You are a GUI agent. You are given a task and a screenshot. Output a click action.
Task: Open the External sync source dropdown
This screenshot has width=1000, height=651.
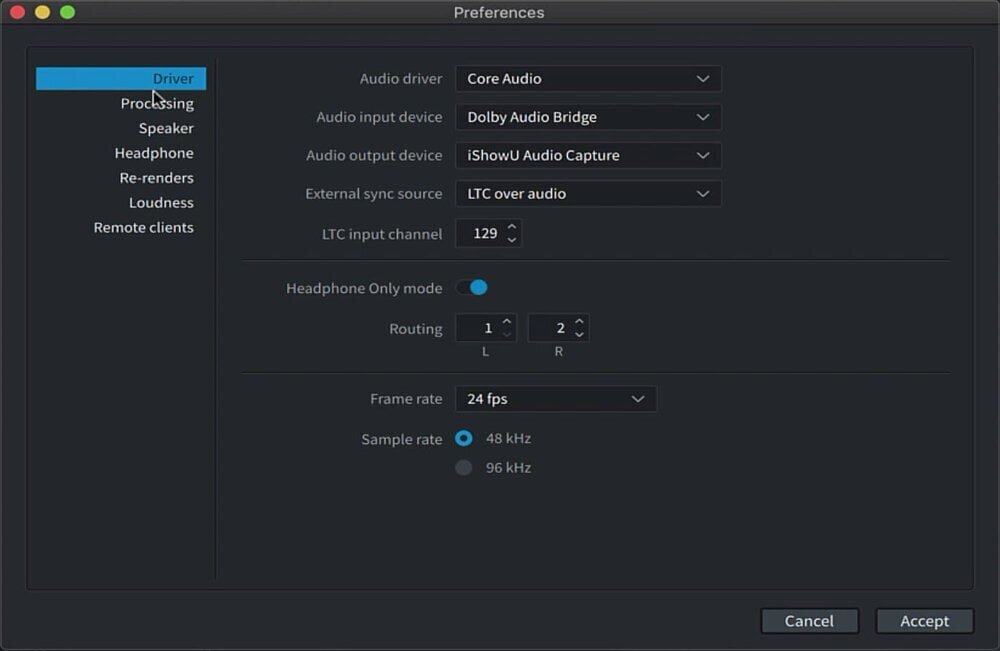(x=588, y=193)
